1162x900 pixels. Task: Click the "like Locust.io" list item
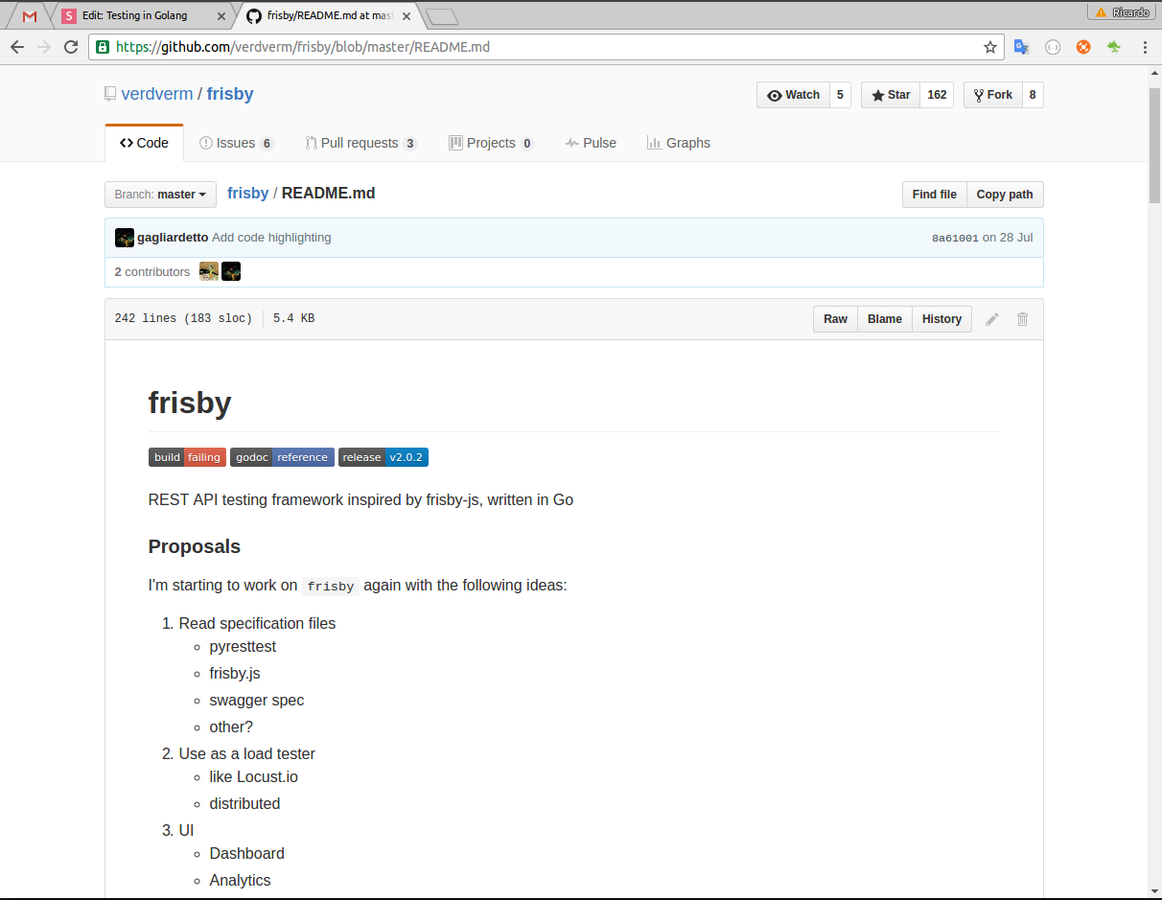[x=253, y=777]
